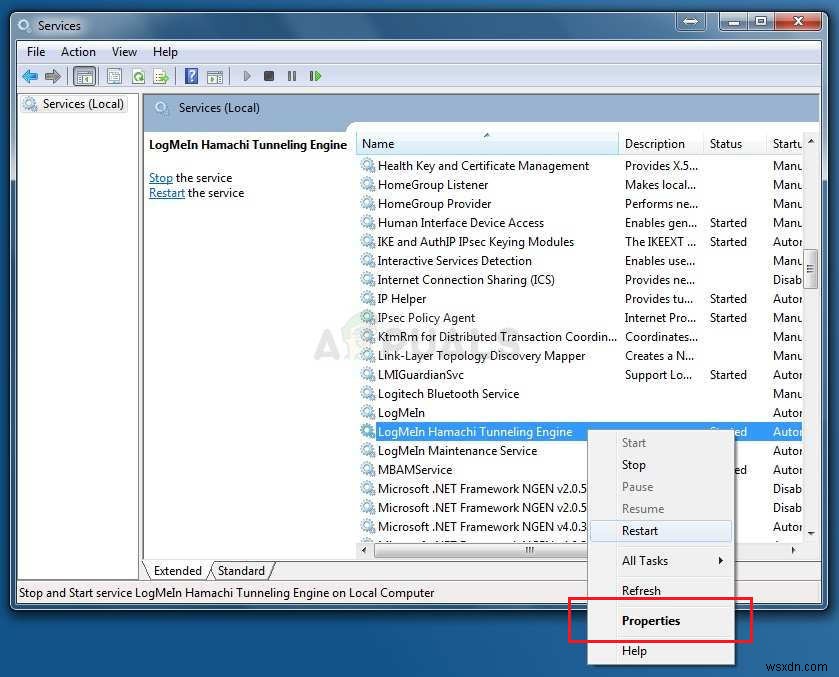Viewport: 839px width, 677px height.
Task: Sort by the Status column header
Action: 735,143
